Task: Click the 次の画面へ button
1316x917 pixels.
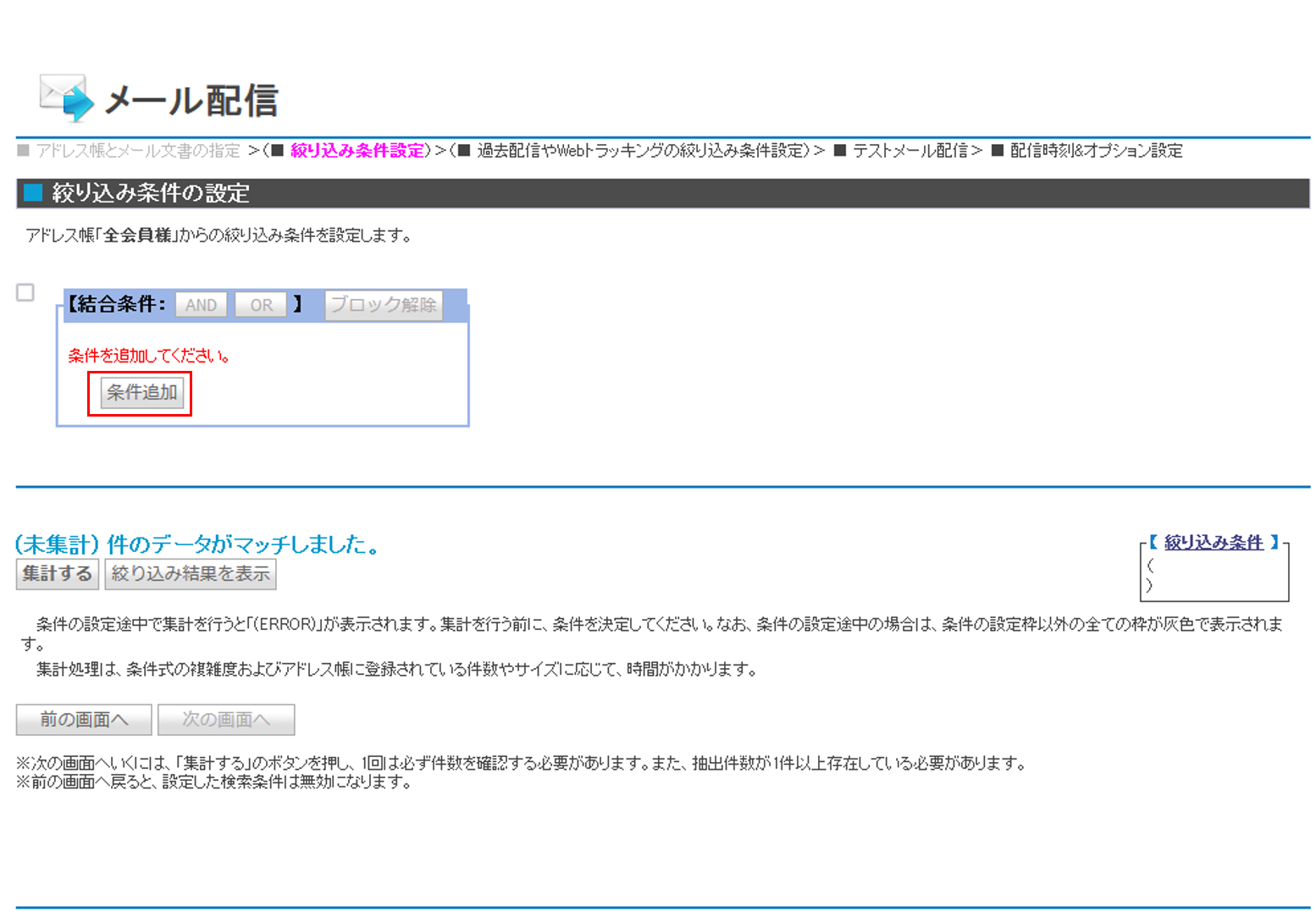Action: [x=225, y=719]
